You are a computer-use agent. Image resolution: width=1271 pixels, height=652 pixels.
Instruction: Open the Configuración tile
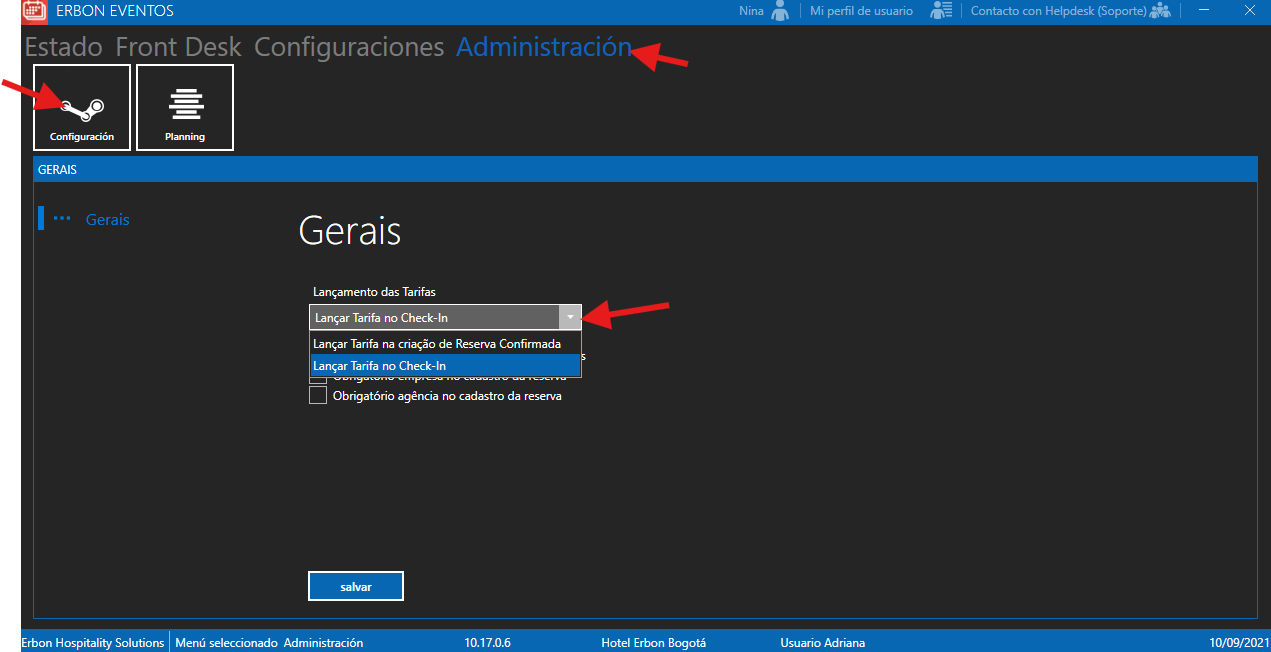82,107
